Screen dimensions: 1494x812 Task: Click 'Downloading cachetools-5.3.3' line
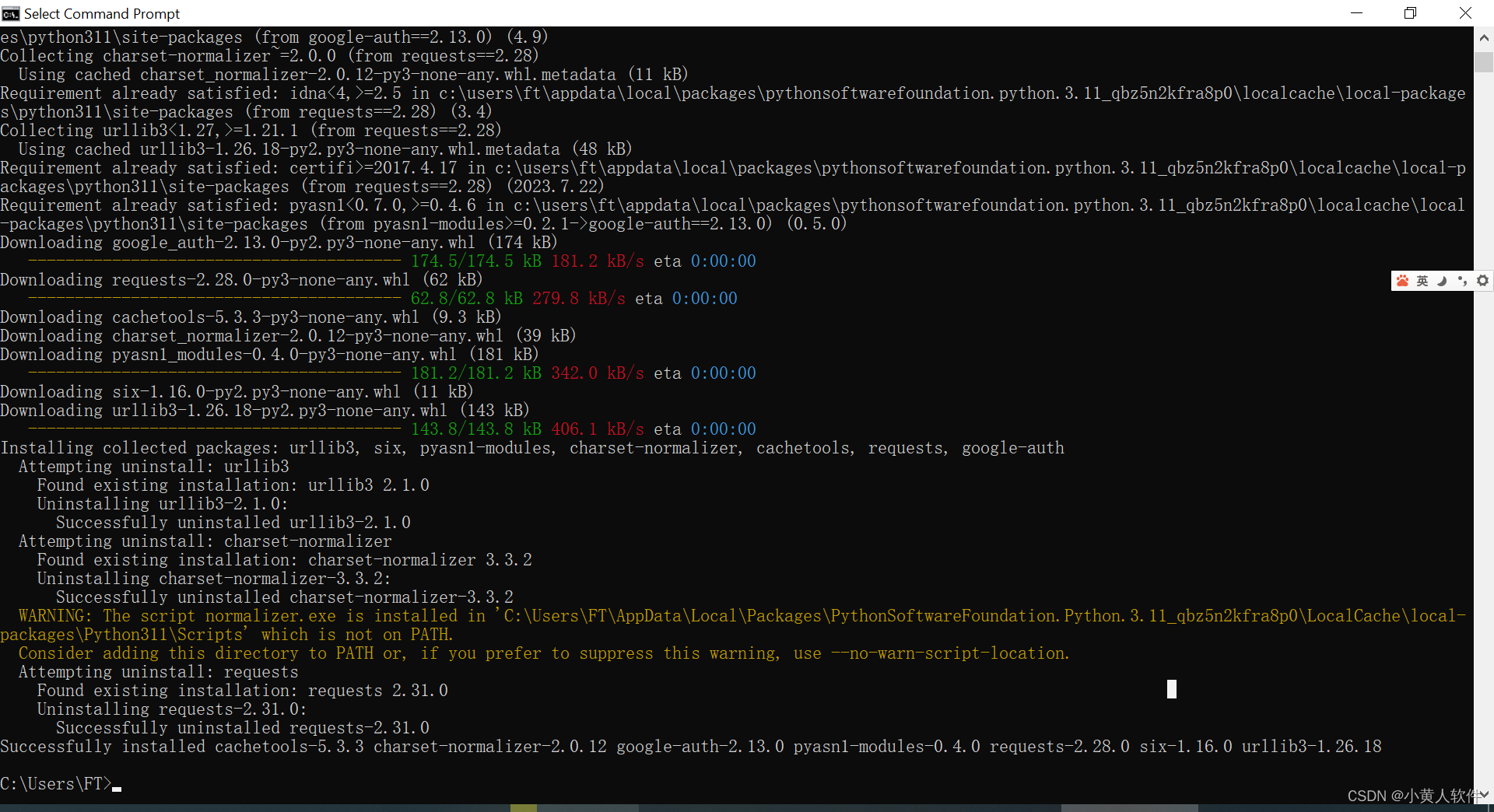[x=251, y=317]
